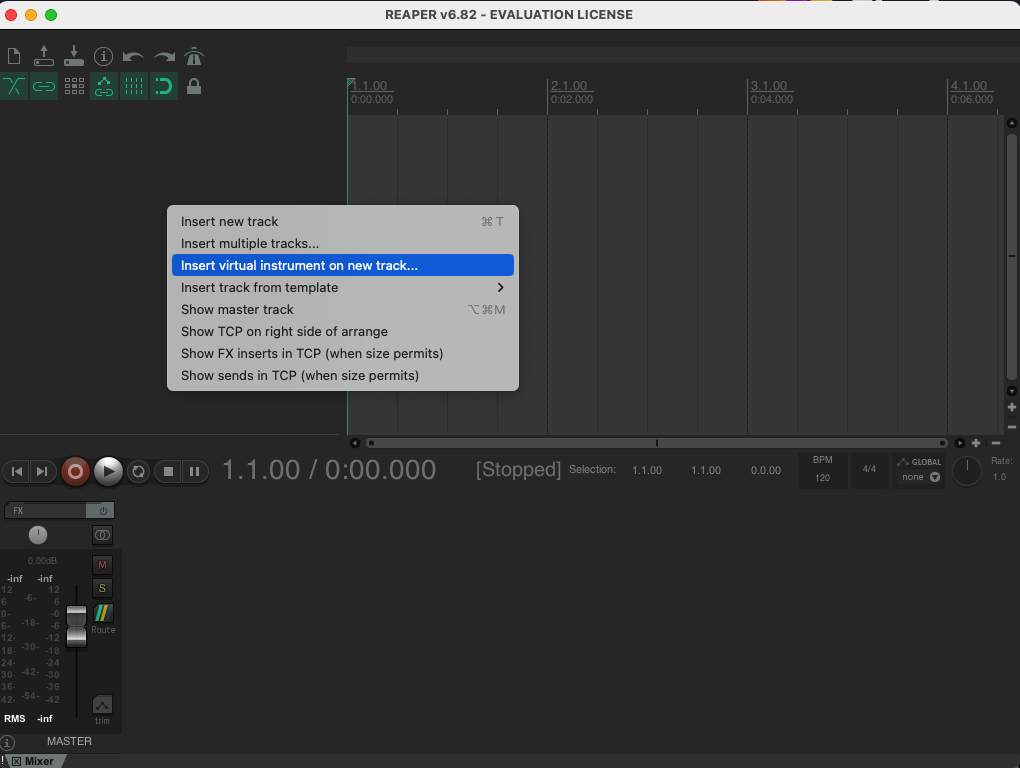Zoom out vertically with minus icon

coord(1012,427)
